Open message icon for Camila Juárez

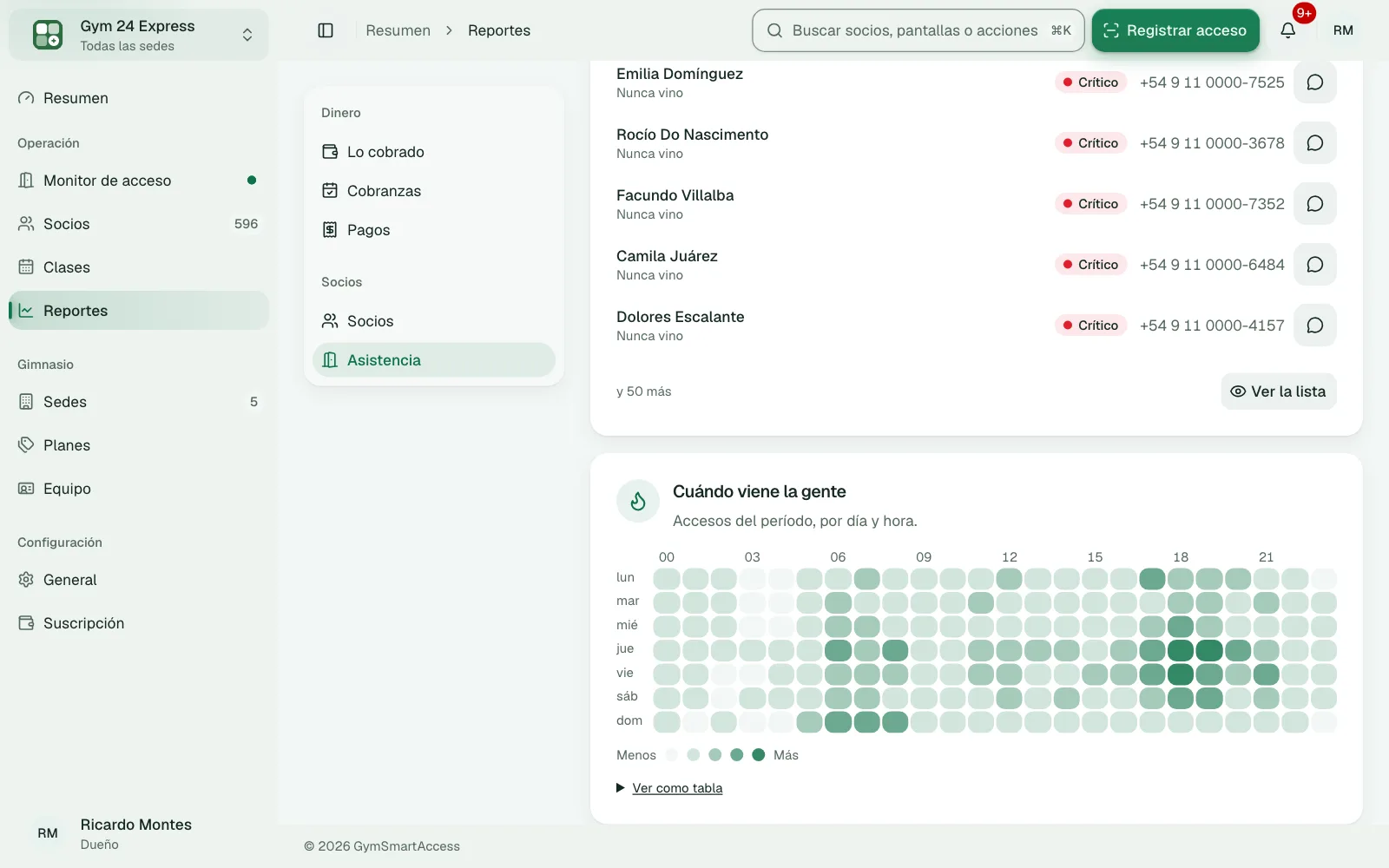[x=1315, y=265]
